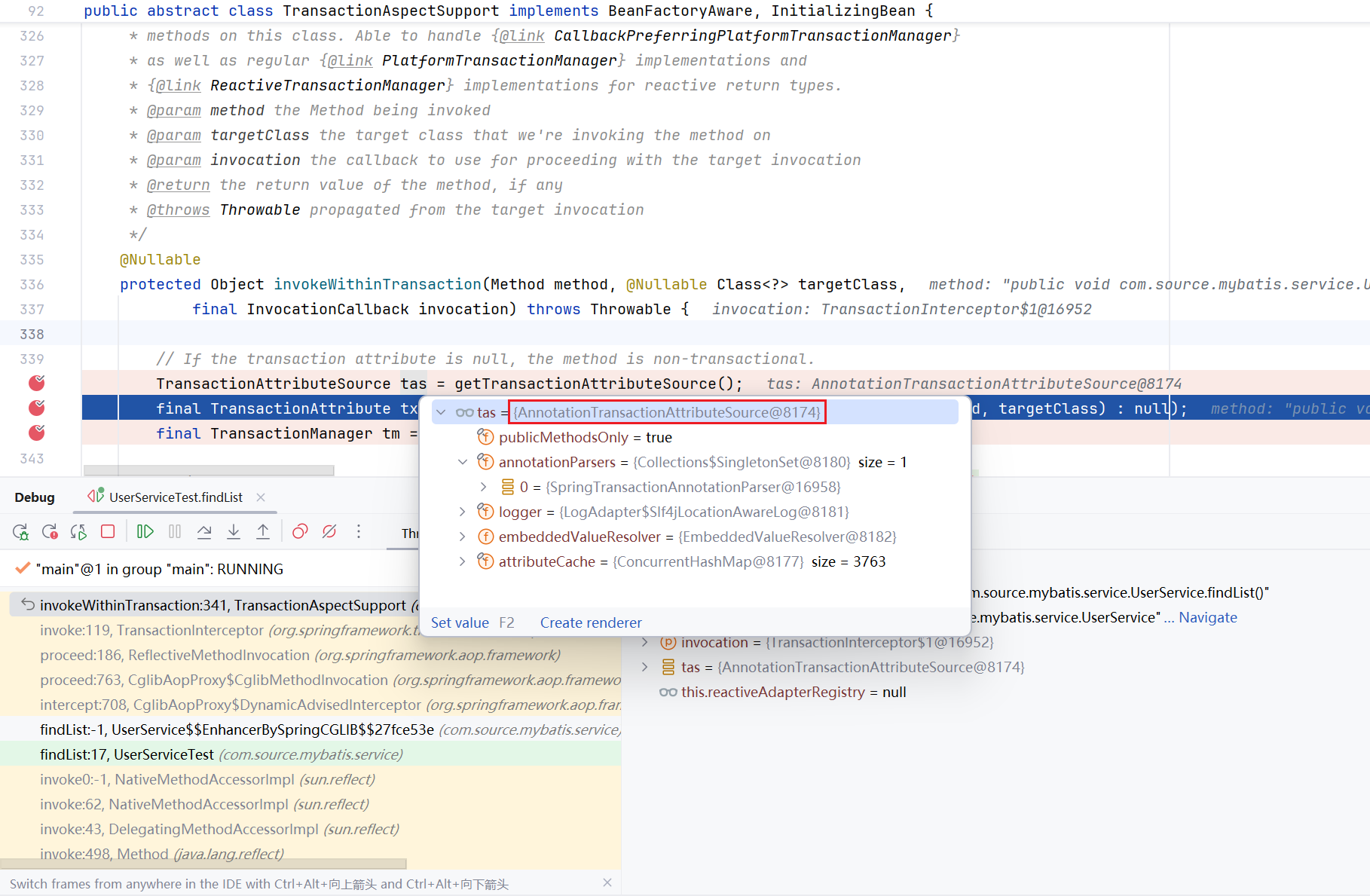Stop the debug session with the red square
Image resolution: width=1370 pixels, height=896 pixels.
click(108, 532)
